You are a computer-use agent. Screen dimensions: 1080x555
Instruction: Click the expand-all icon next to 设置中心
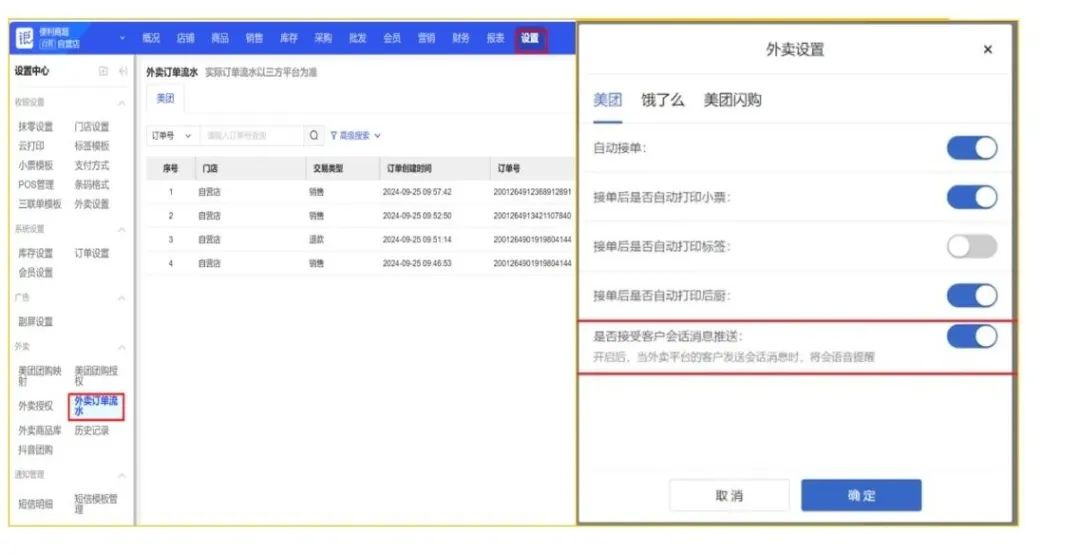point(103,71)
